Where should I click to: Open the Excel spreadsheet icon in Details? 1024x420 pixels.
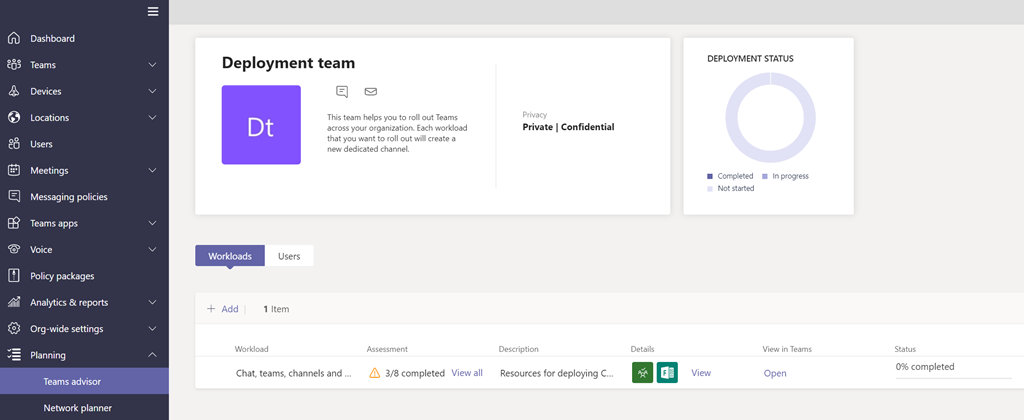[x=667, y=373]
